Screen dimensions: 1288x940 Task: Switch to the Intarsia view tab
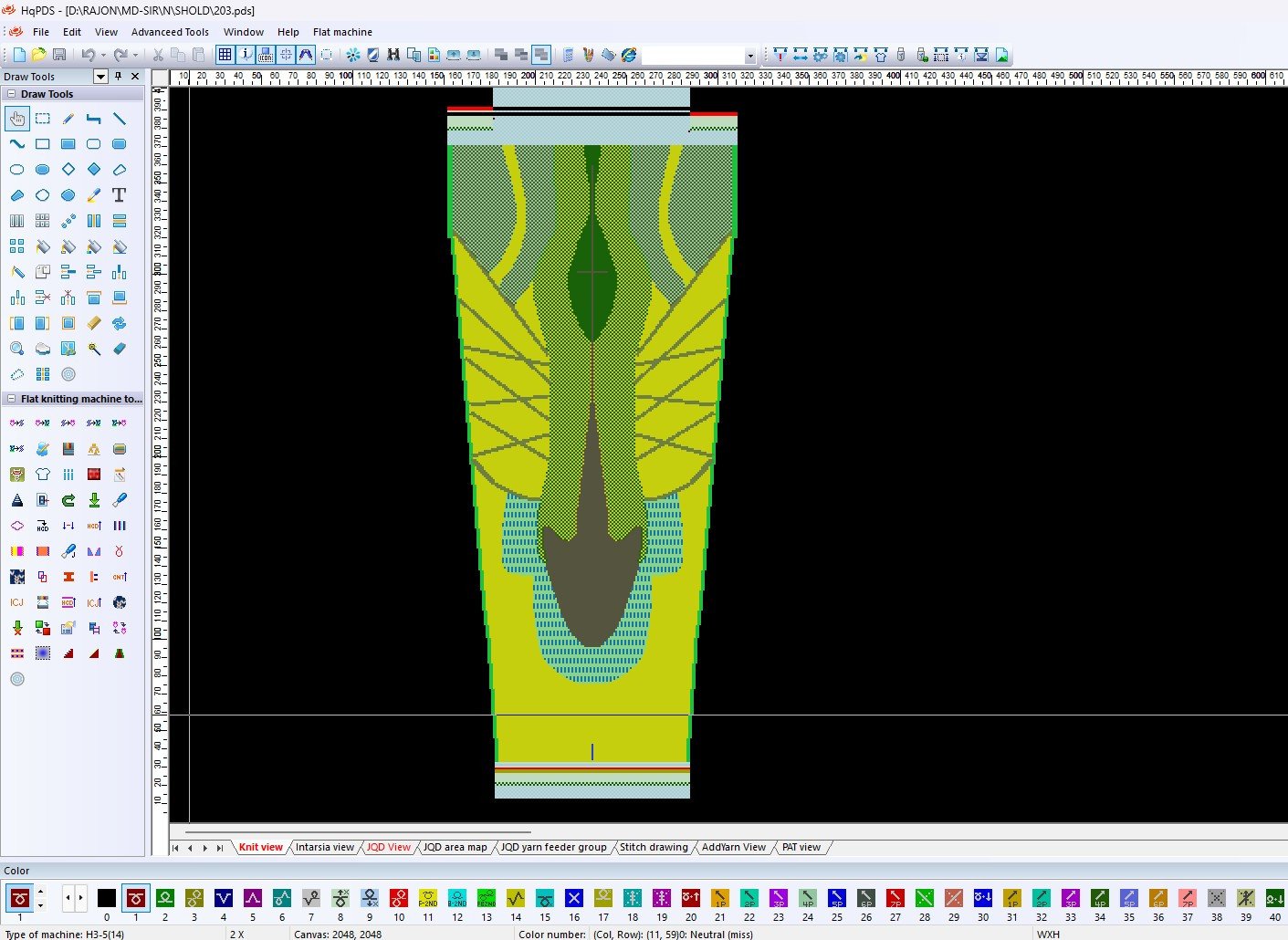click(324, 848)
